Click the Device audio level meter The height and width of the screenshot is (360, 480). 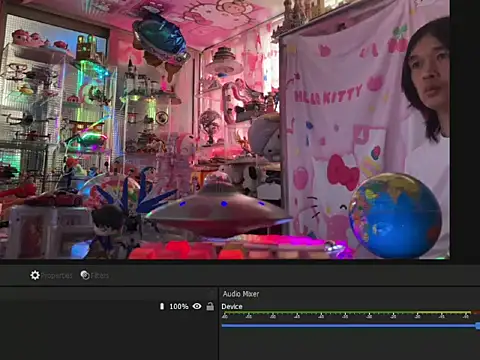(351, 314)
